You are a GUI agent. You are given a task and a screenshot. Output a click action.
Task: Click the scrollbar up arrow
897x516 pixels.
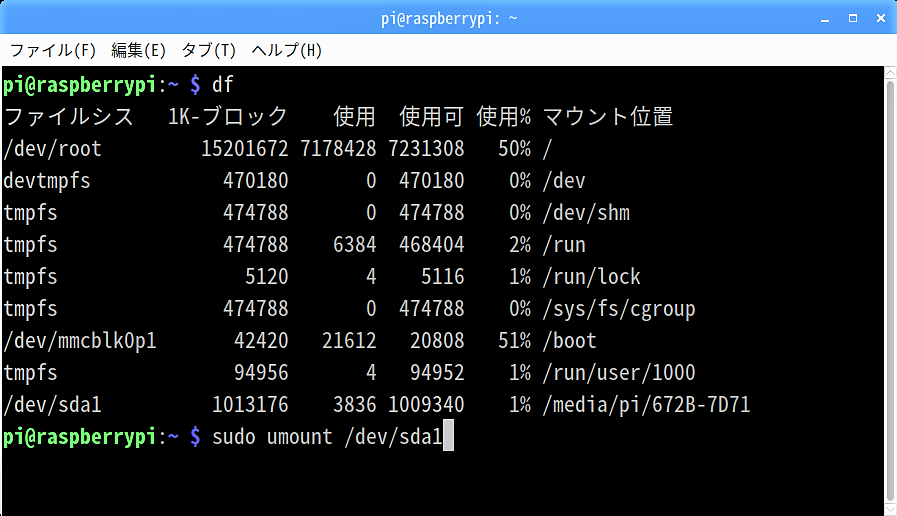[x=890, y=72]
